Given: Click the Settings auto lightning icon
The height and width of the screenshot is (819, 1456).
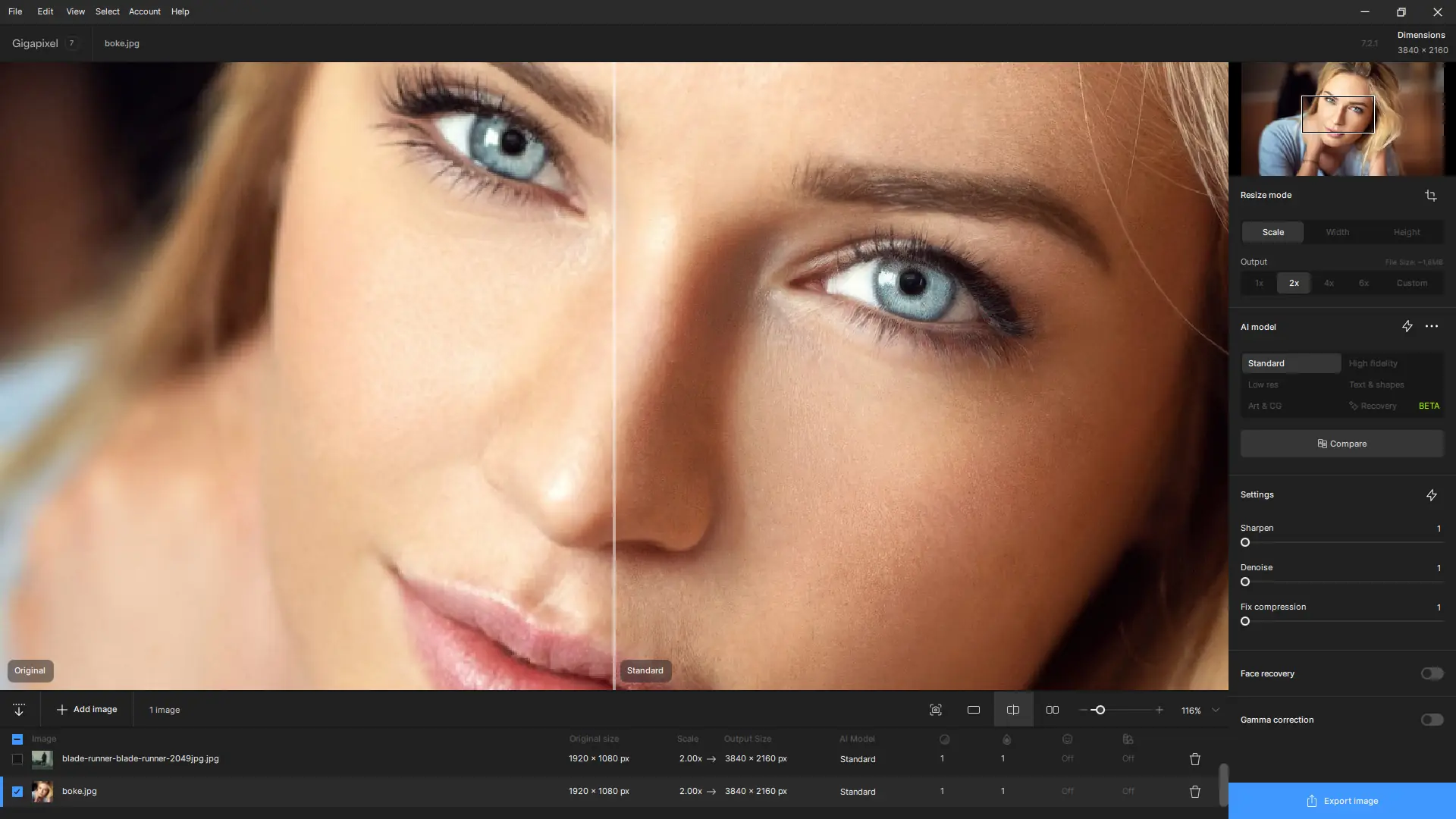Looking at the screenshot, I should click(1431, 495).
